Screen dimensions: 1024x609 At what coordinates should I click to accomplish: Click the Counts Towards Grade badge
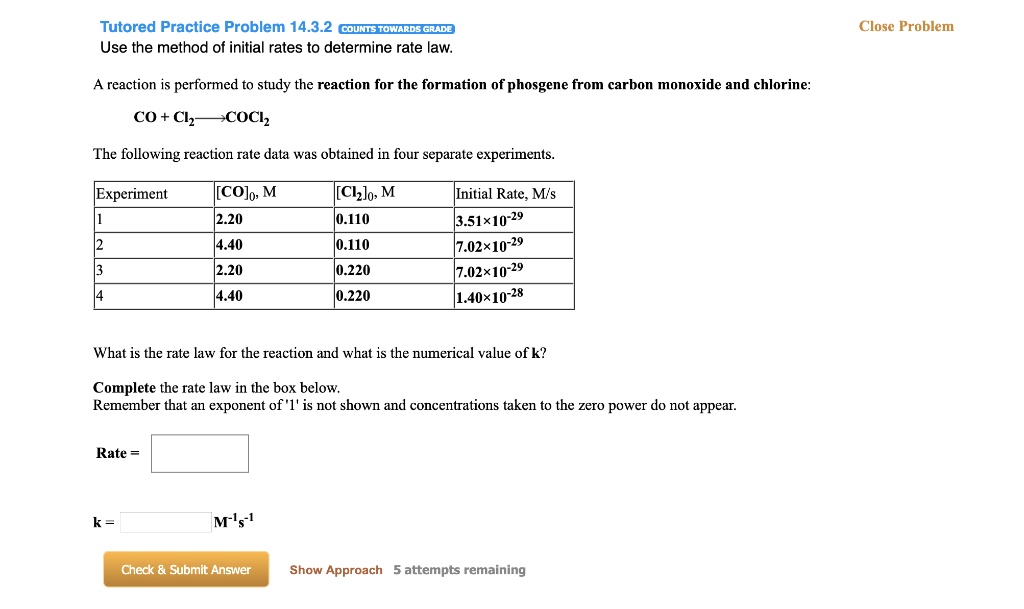397,29
